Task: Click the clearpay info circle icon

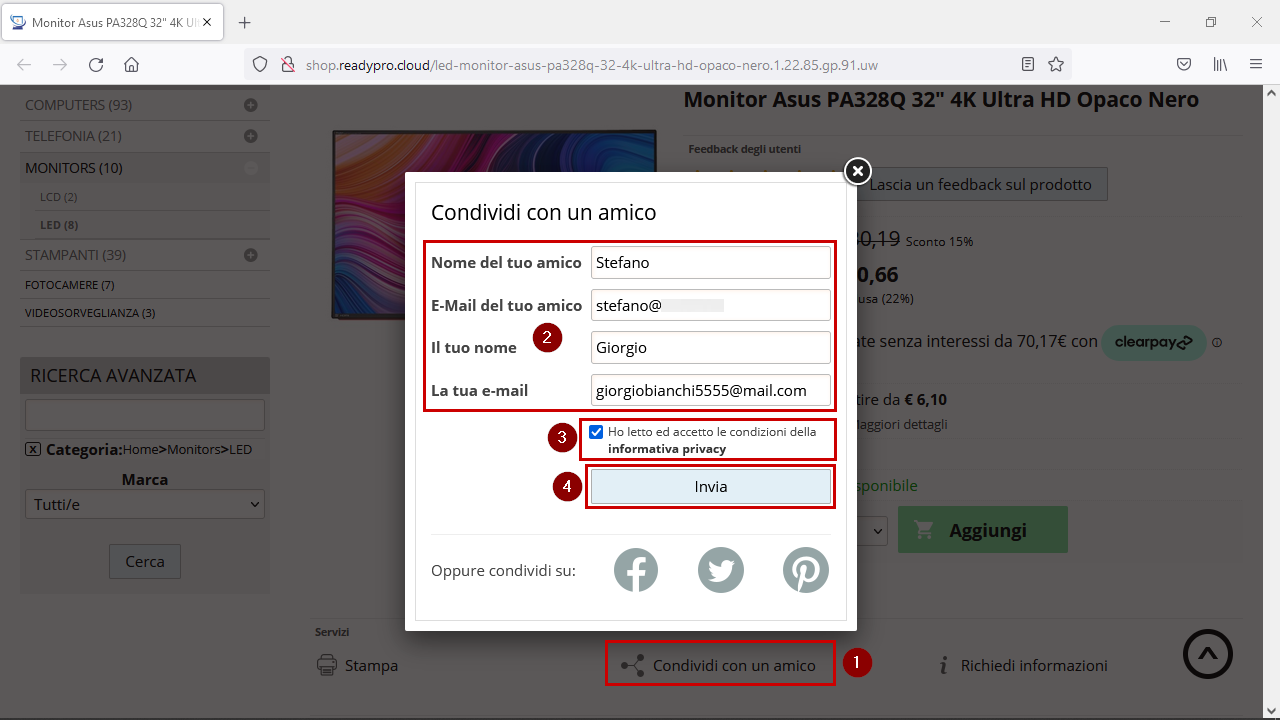Action: pyautogui.click(x=1217, y=343)
